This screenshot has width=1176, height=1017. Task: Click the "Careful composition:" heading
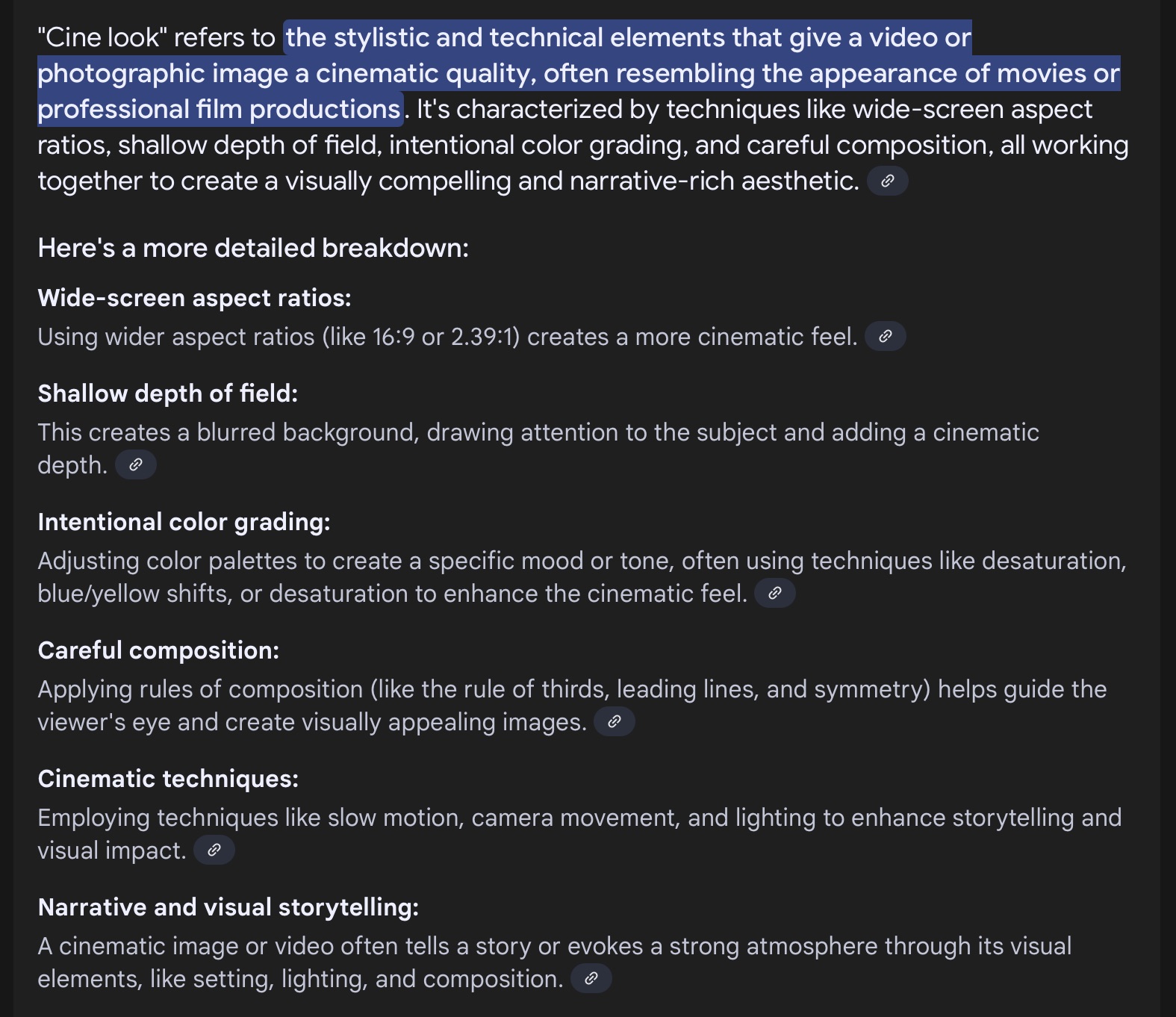pyautogui.click(x=158, y=650)
